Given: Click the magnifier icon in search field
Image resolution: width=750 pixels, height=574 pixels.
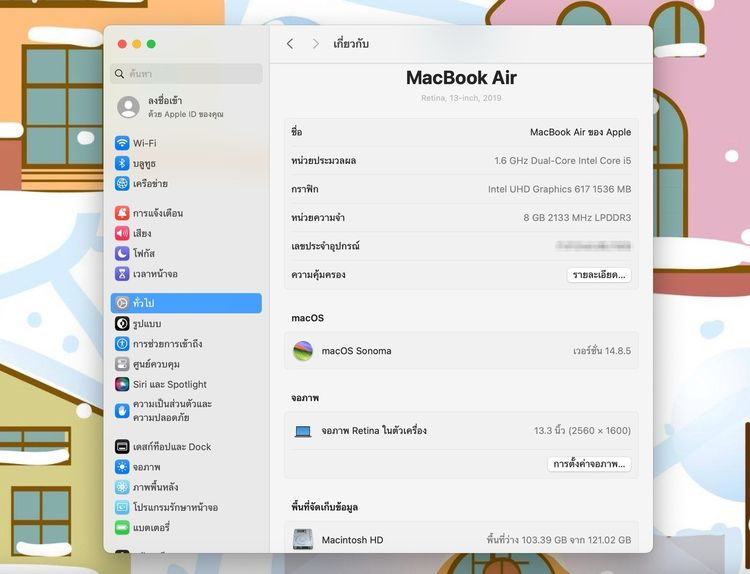Looking at the screenshot, I should point(120,74).
